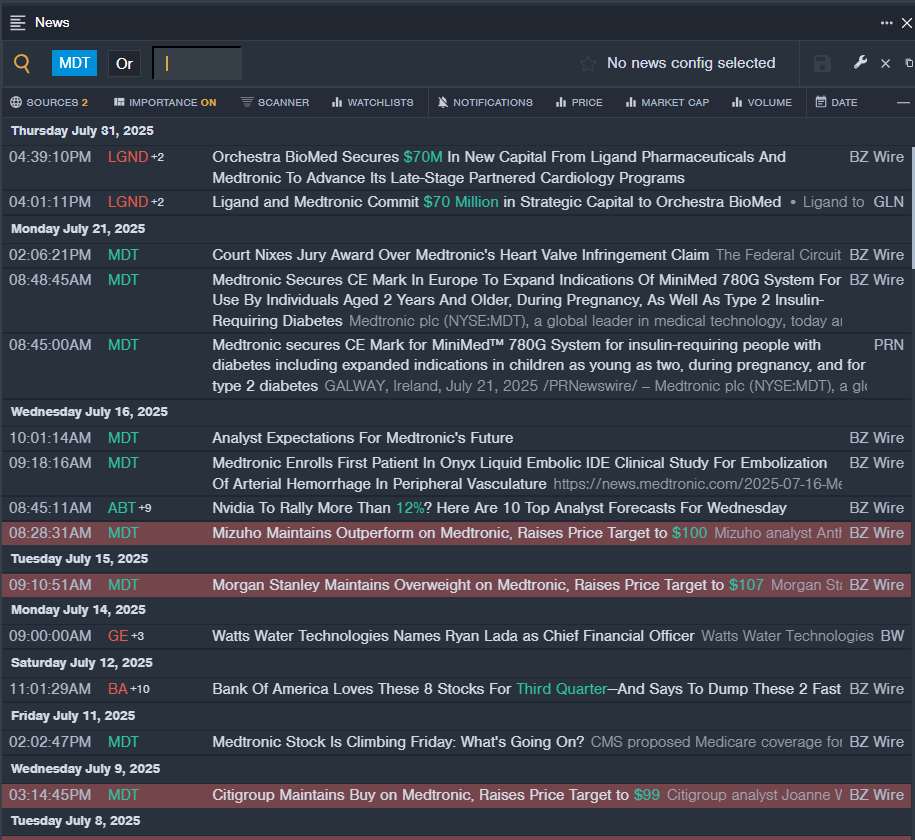Image resolution: width=915 pixels, height=840 pixels.
Task: Open the Sources filter
Action: [49, 103]
